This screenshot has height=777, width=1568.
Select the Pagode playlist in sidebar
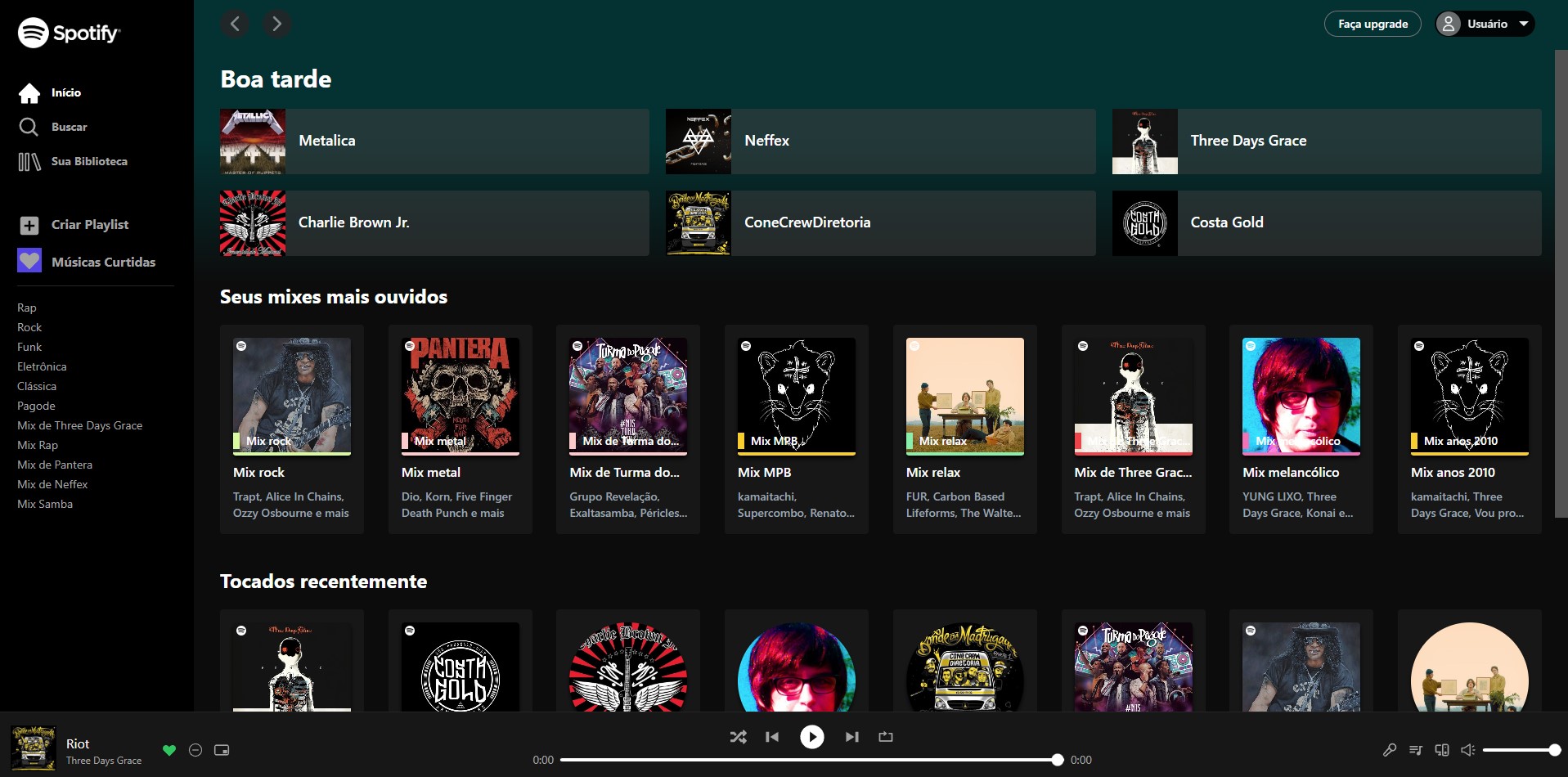[36, 406]
